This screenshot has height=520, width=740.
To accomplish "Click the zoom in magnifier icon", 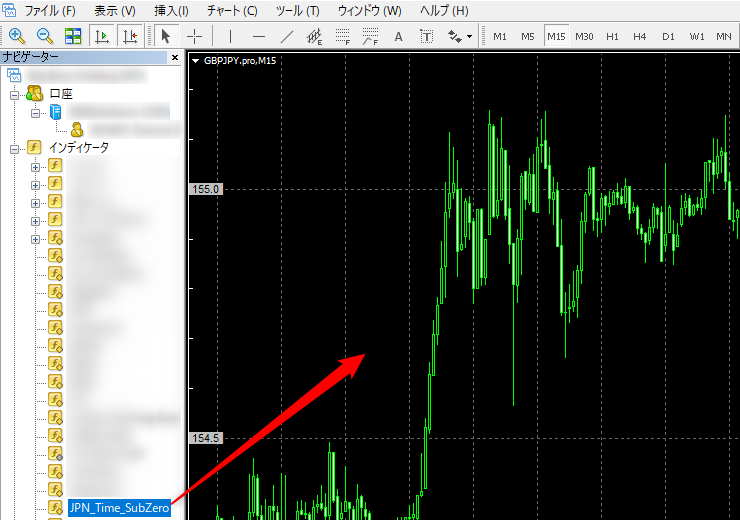I will (x=17, y=36).
